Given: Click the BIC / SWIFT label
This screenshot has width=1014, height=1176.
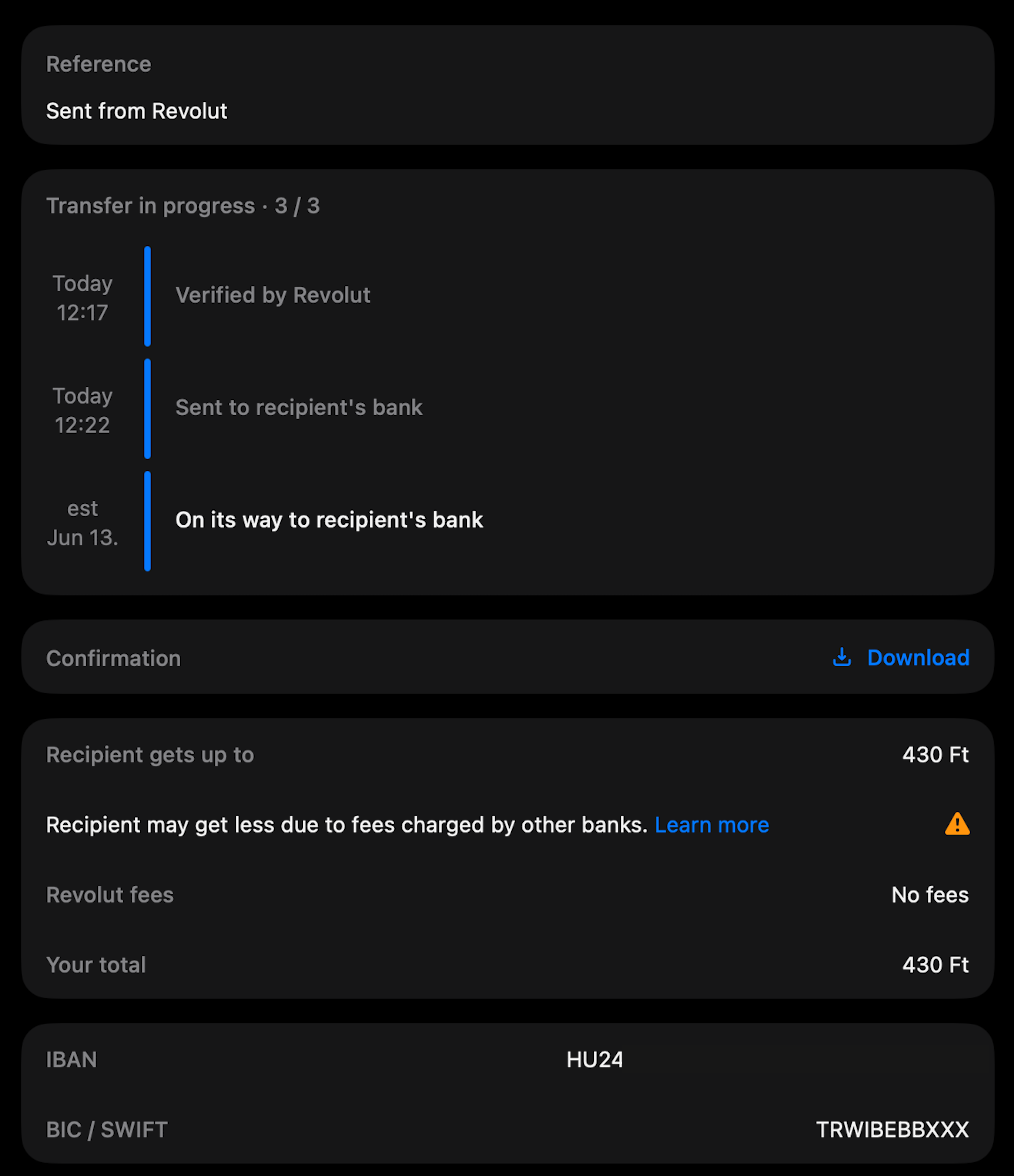Looking at the screenshot, I should [x=107, y=1130].
